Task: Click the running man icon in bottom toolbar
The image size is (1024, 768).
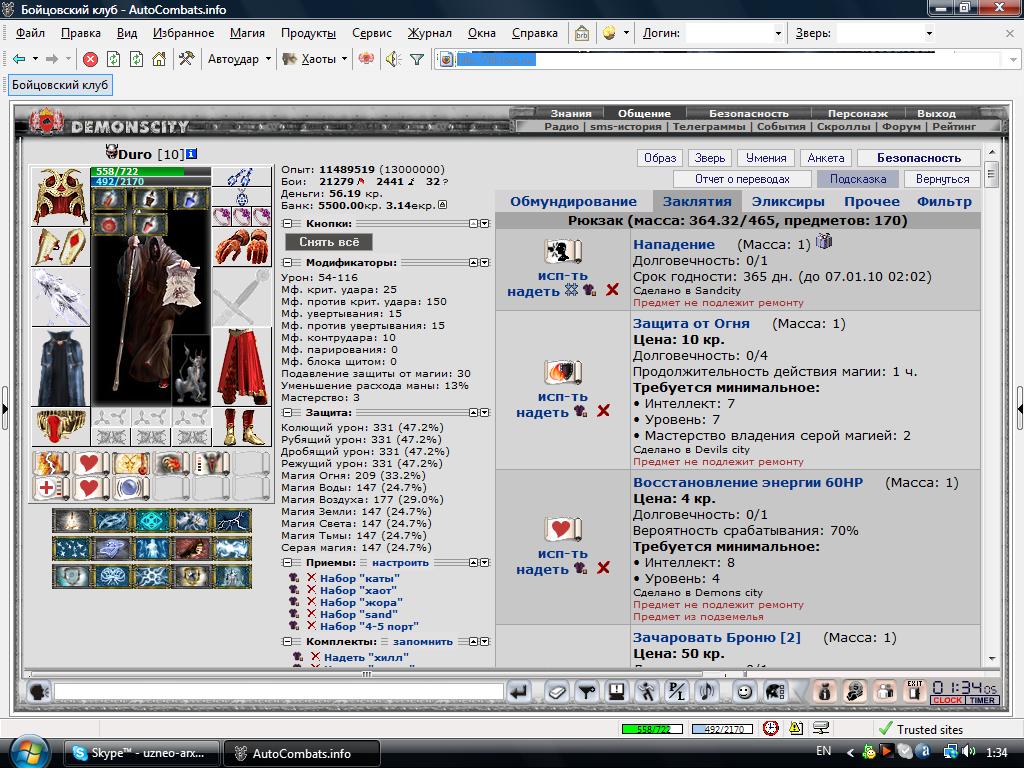Action: [x=647, y=691]
